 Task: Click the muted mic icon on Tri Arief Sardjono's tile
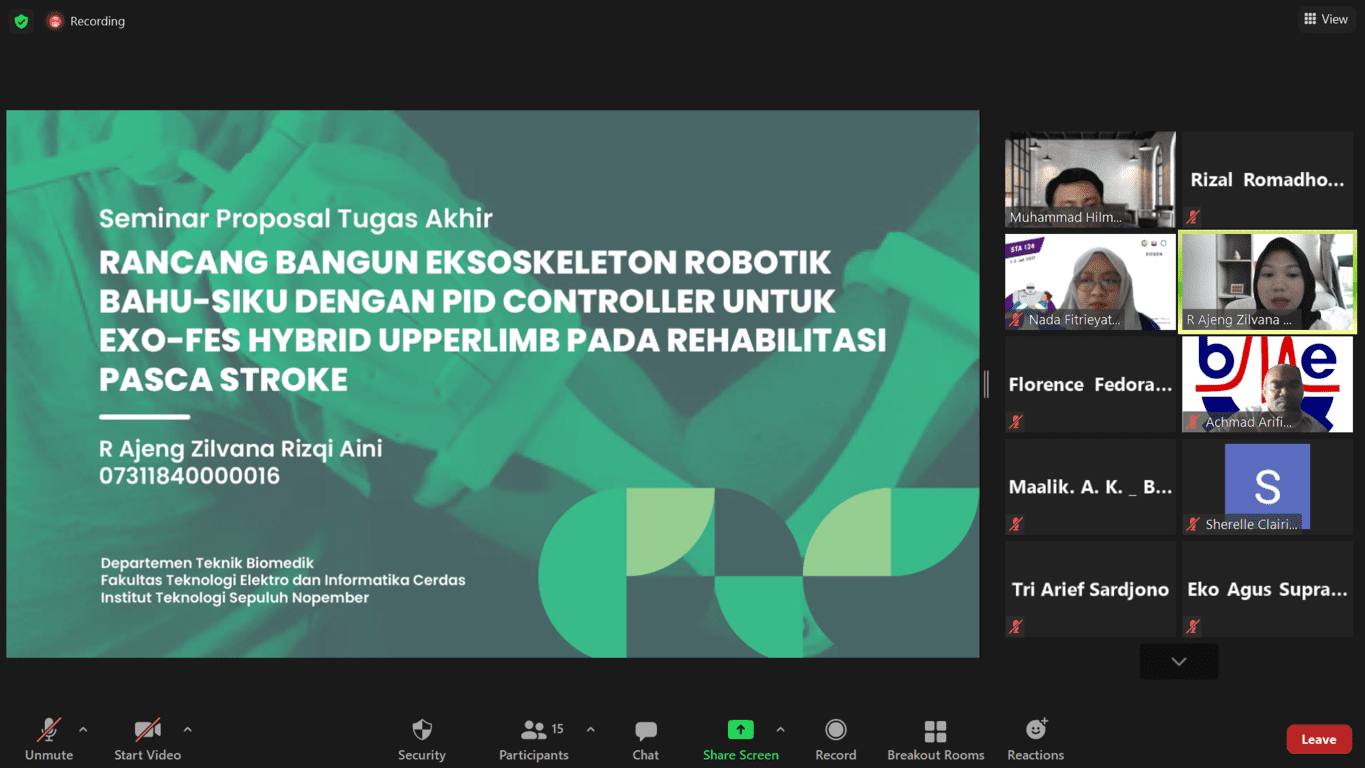tap(1015, 626)
